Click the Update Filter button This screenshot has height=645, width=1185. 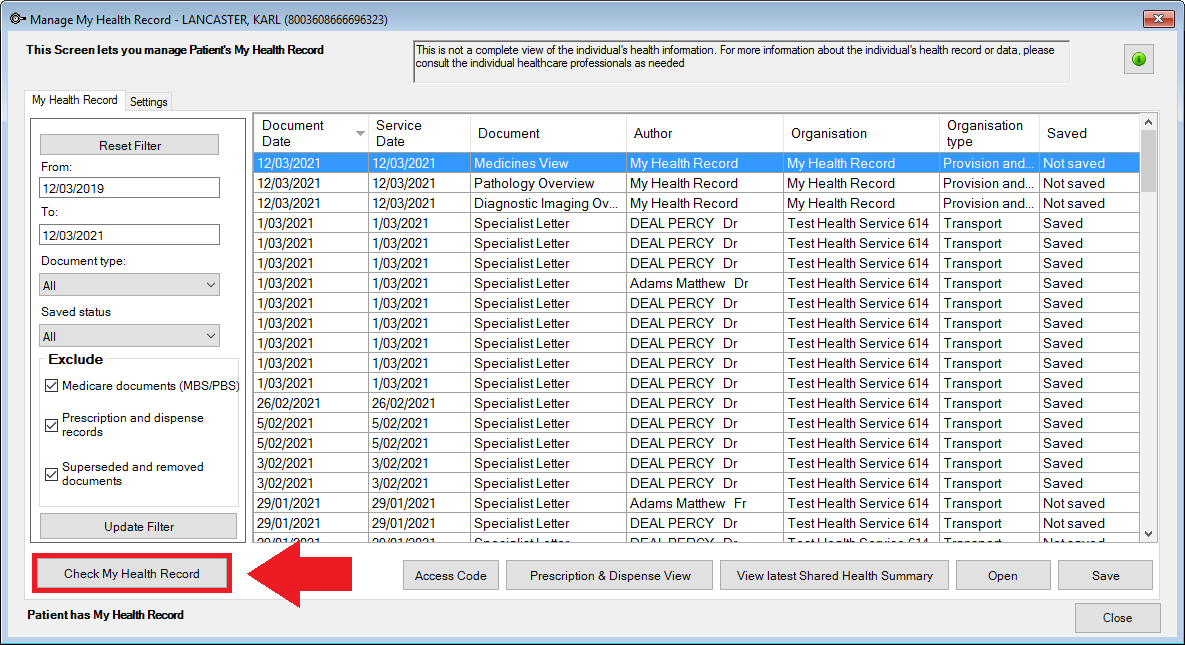click(x=138, y=526)
